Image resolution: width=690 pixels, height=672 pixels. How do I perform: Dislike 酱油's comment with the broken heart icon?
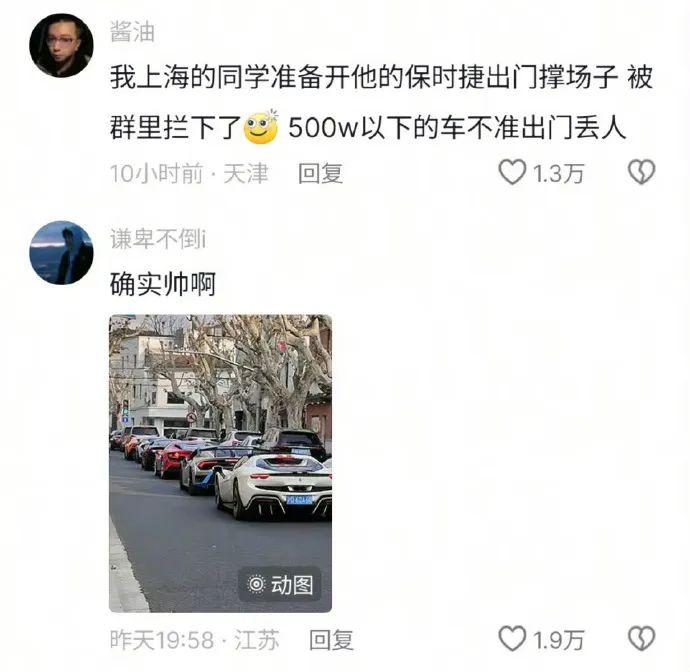click(641, 172)
